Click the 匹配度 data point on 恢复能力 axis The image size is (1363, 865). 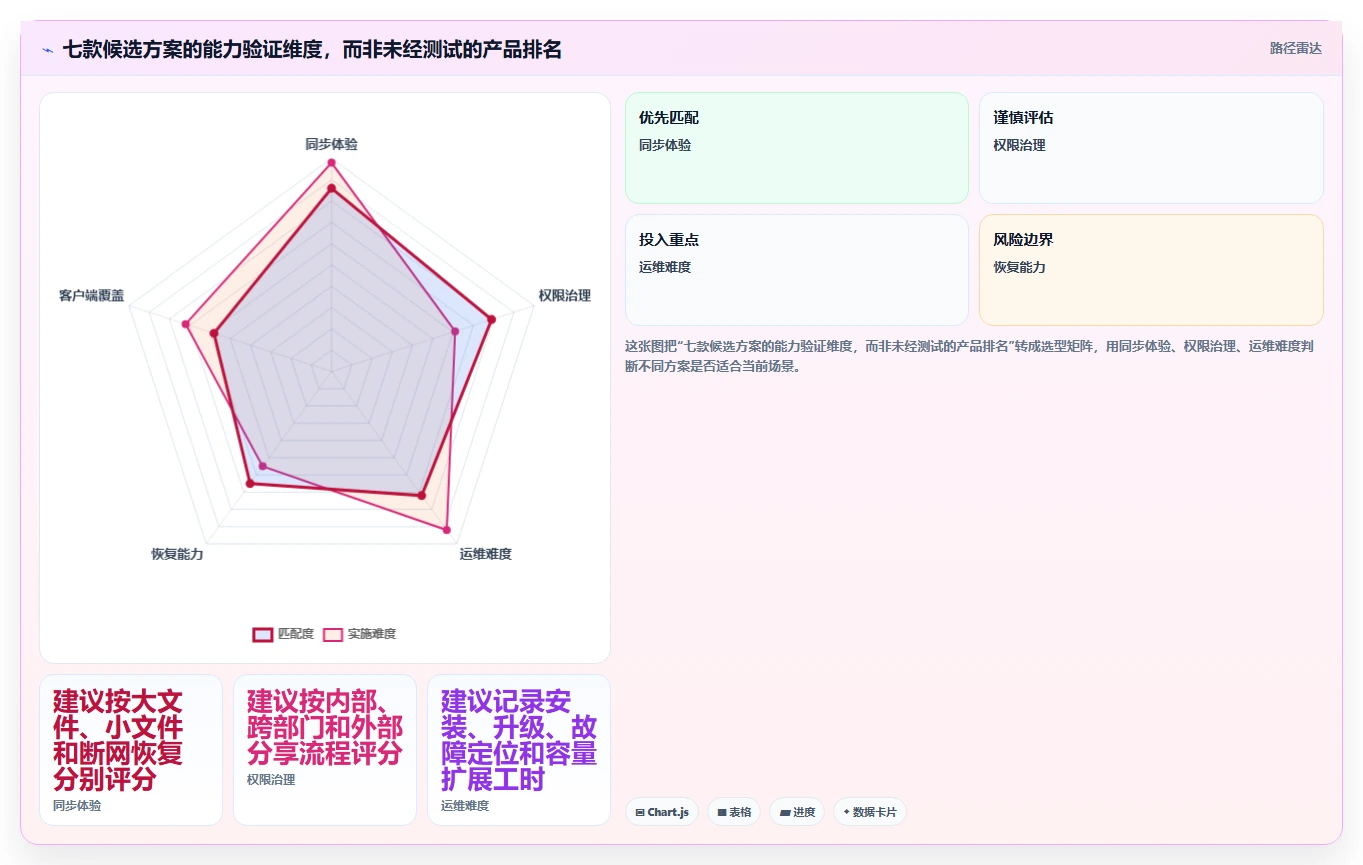tap(250, 484)
